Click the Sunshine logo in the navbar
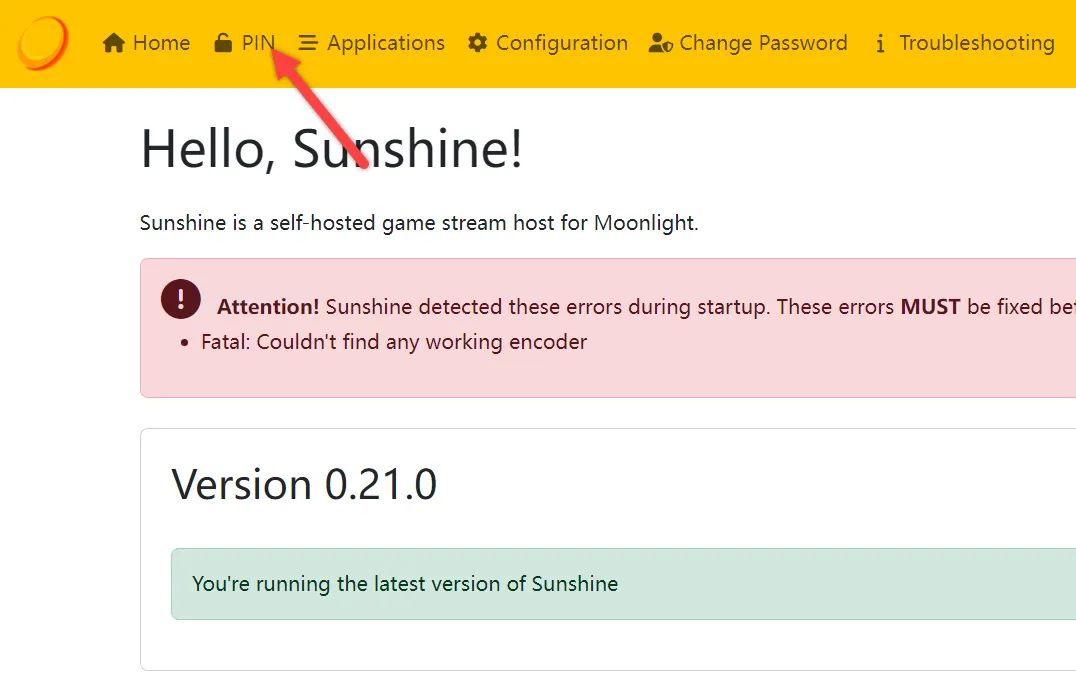The width and height of the screenshot is (1076, 687). coord(42,42)
